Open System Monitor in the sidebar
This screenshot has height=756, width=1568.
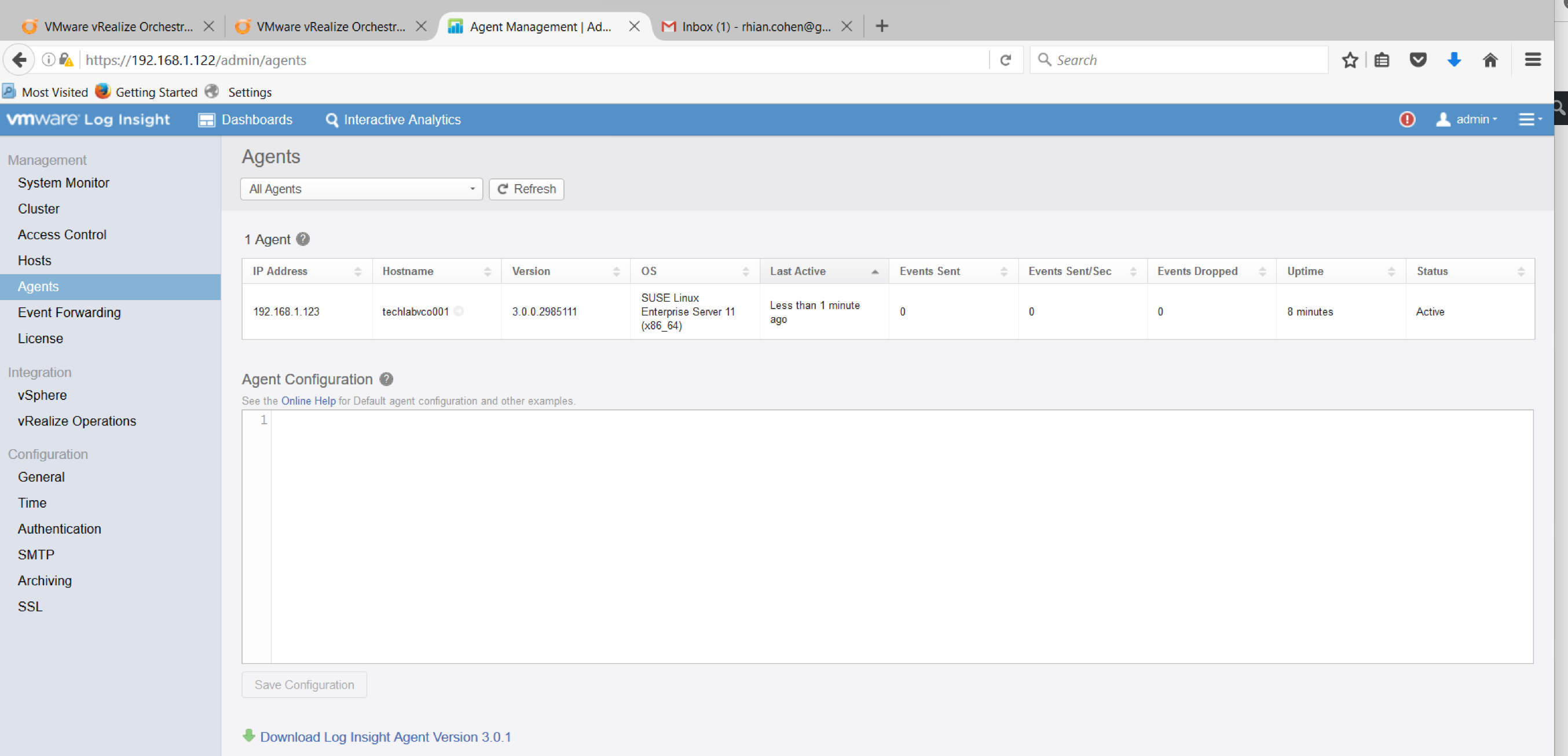63,182
